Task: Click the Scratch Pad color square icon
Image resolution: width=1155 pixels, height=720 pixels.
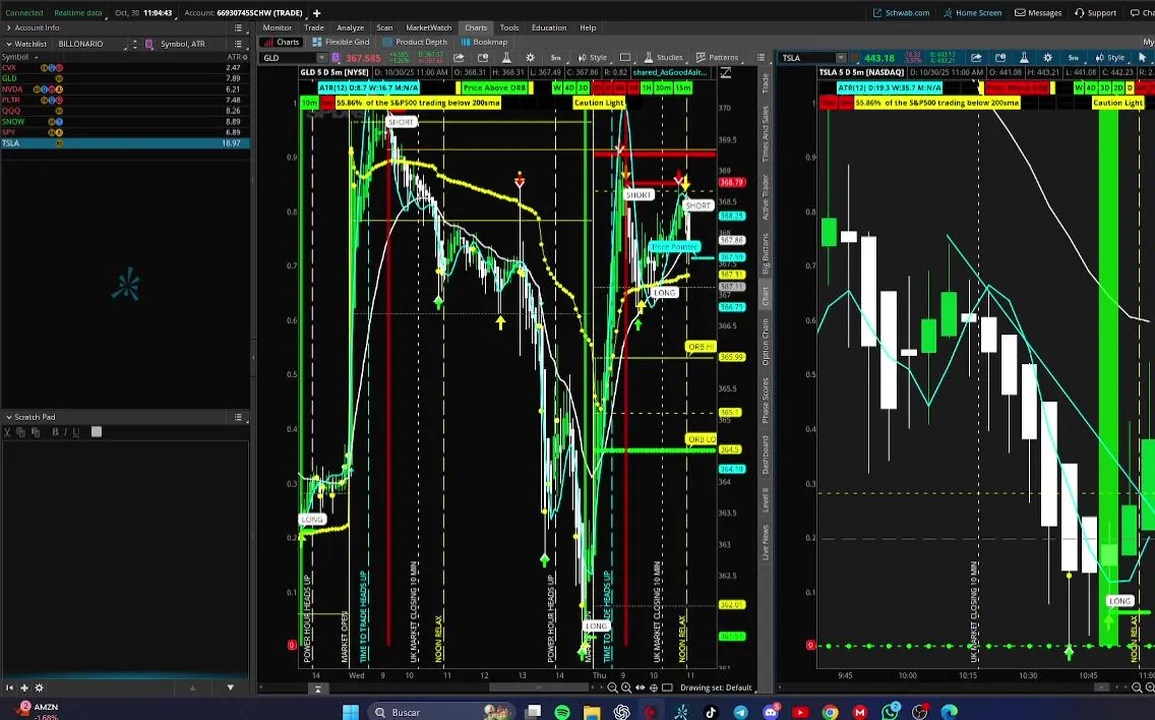Action: point(96,432)
